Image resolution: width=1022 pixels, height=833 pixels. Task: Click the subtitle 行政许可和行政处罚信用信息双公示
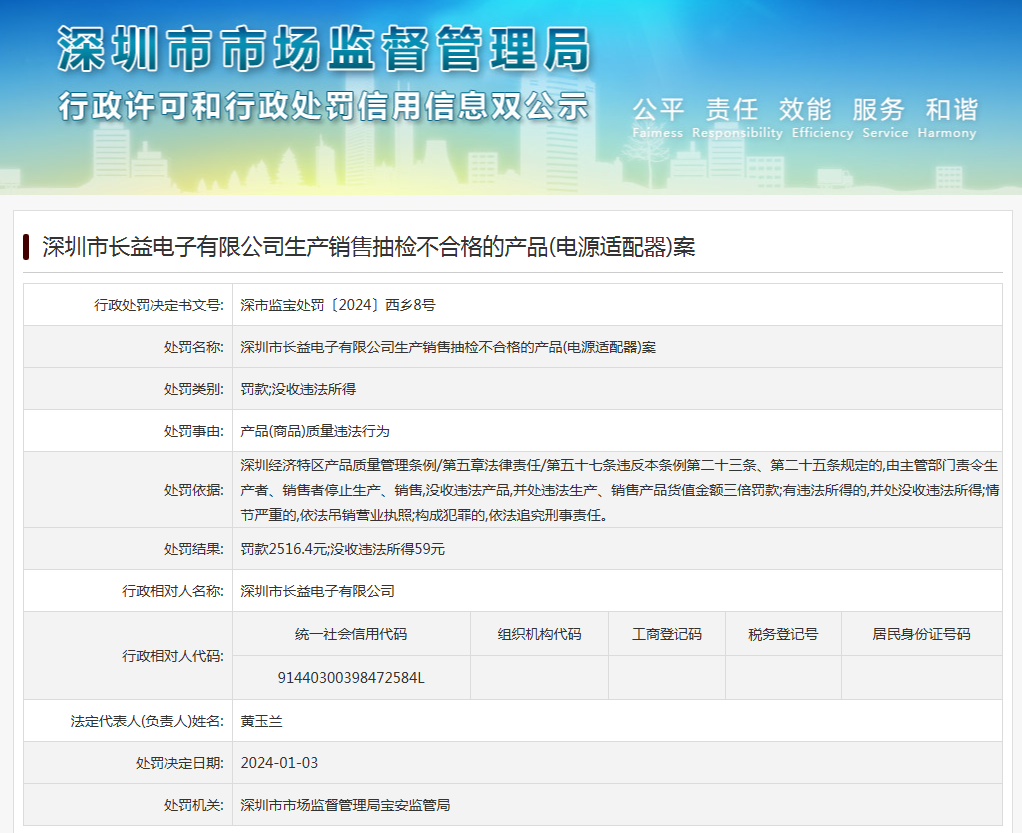[324, 106]
